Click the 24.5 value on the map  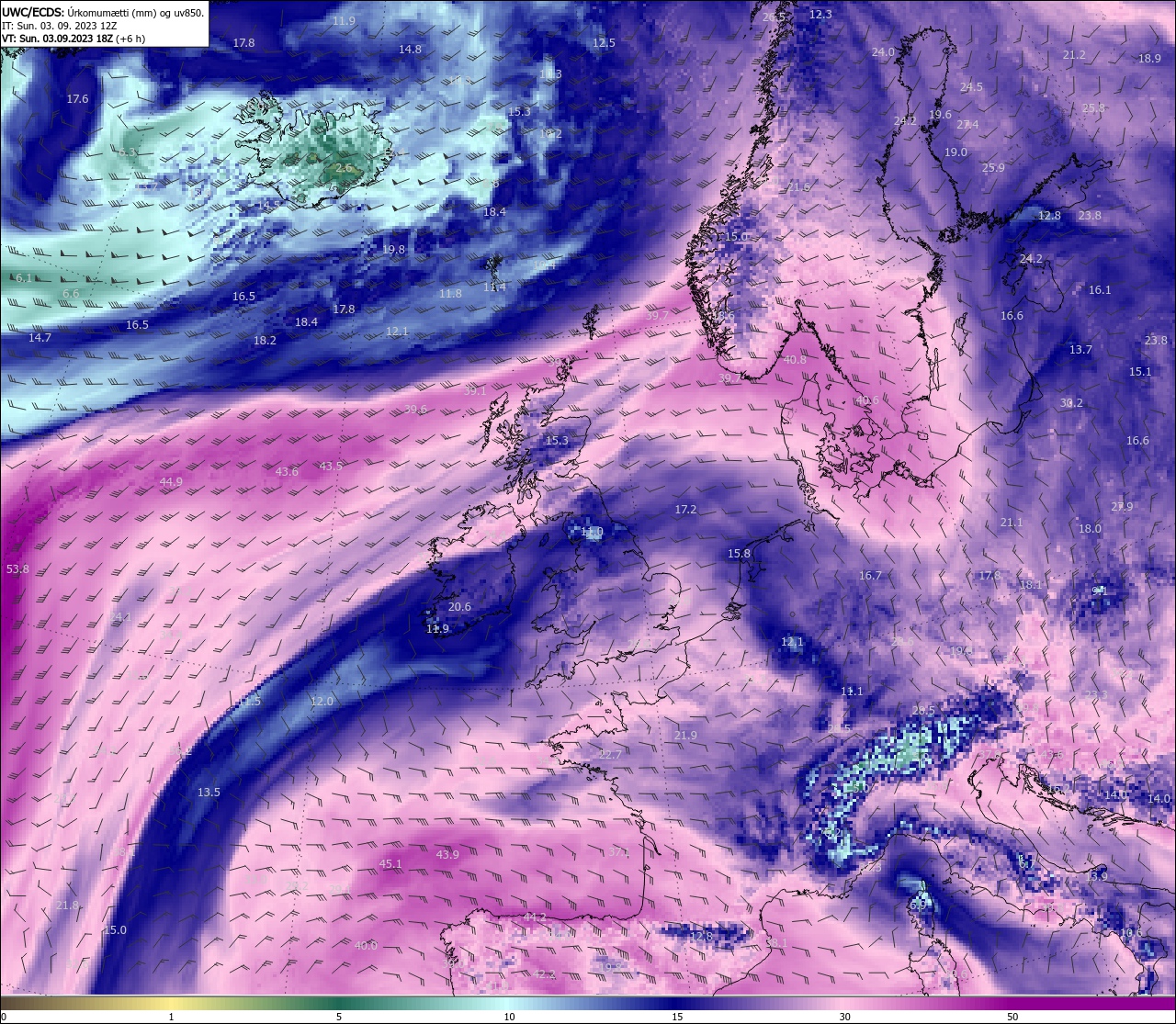(971, 87)
